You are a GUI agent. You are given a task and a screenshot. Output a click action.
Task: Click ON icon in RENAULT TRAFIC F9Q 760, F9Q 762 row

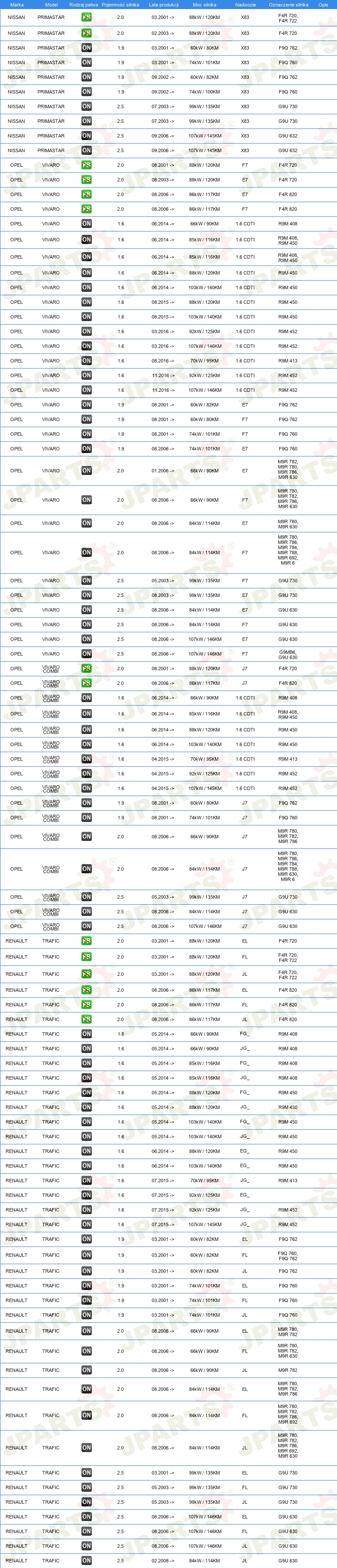[86, 1255]
